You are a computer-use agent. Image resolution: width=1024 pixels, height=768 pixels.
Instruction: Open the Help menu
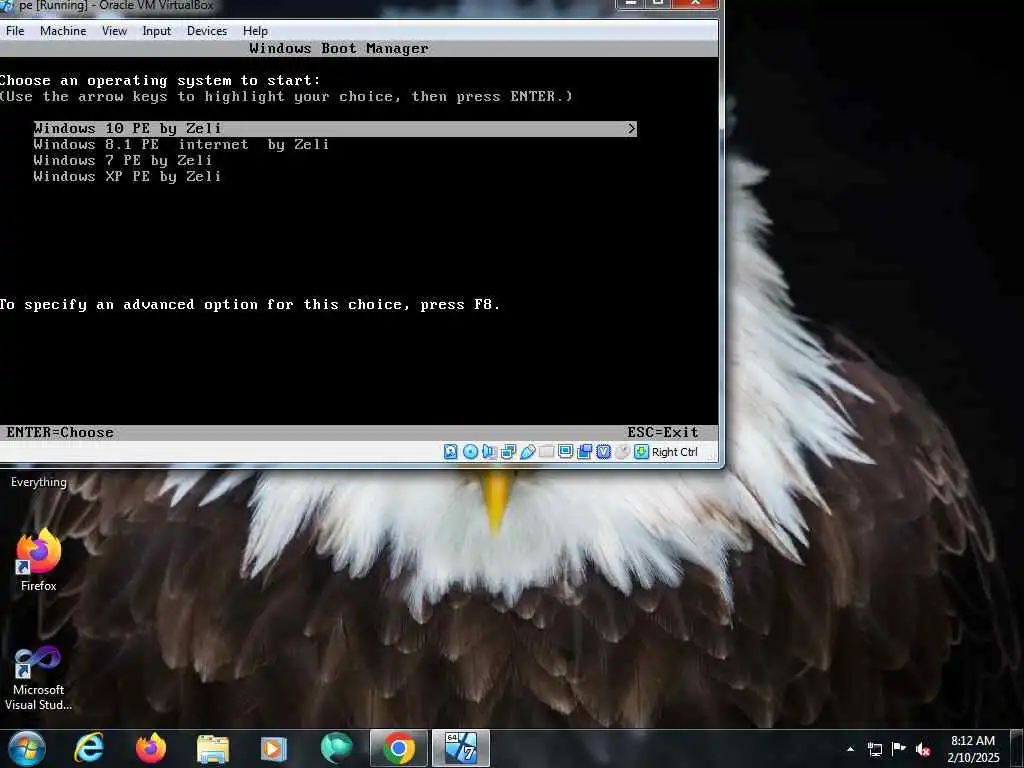(255, 31)
